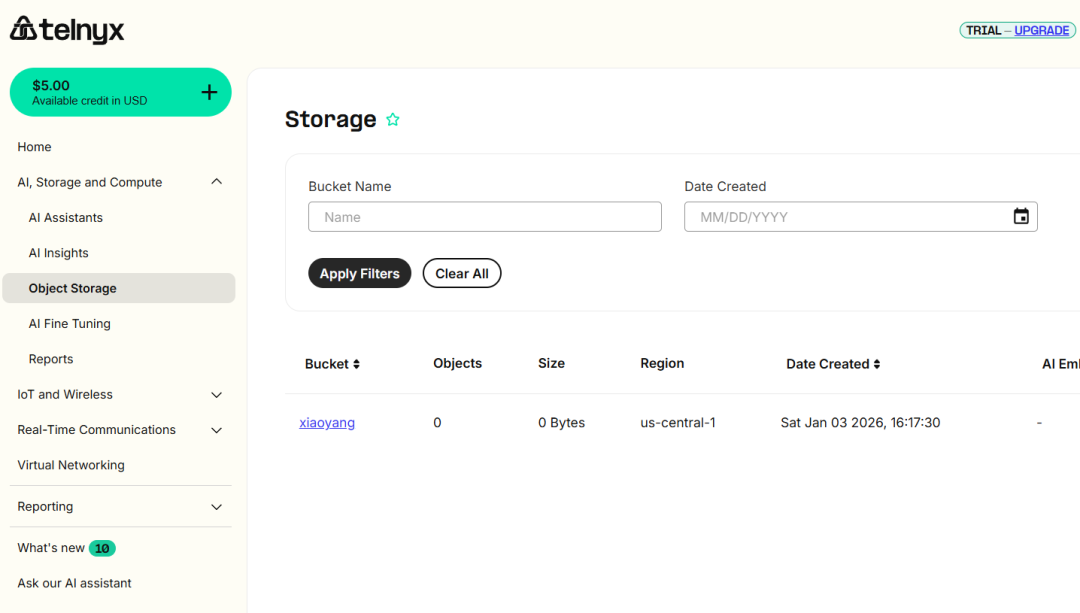Image resolution: width=1080 pixels, height=613 pixels.
Task: Expand the Real-Time Communications section
Action: pos(216,430)
